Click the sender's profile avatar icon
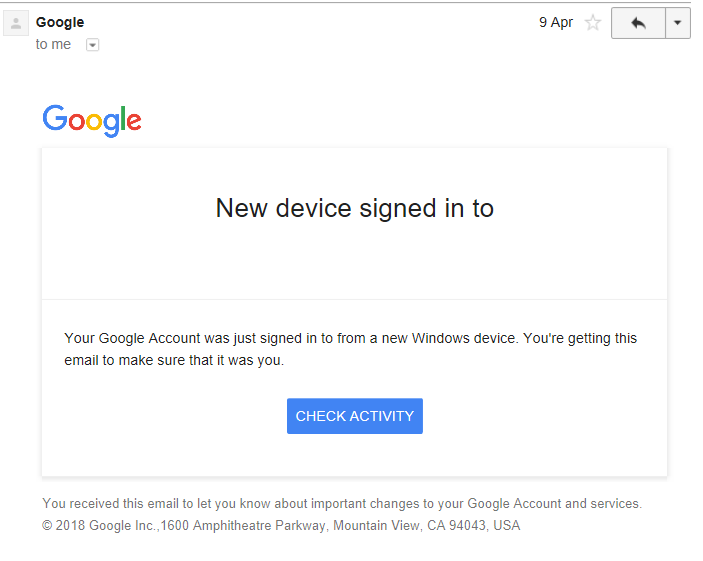 pos(16,23)
